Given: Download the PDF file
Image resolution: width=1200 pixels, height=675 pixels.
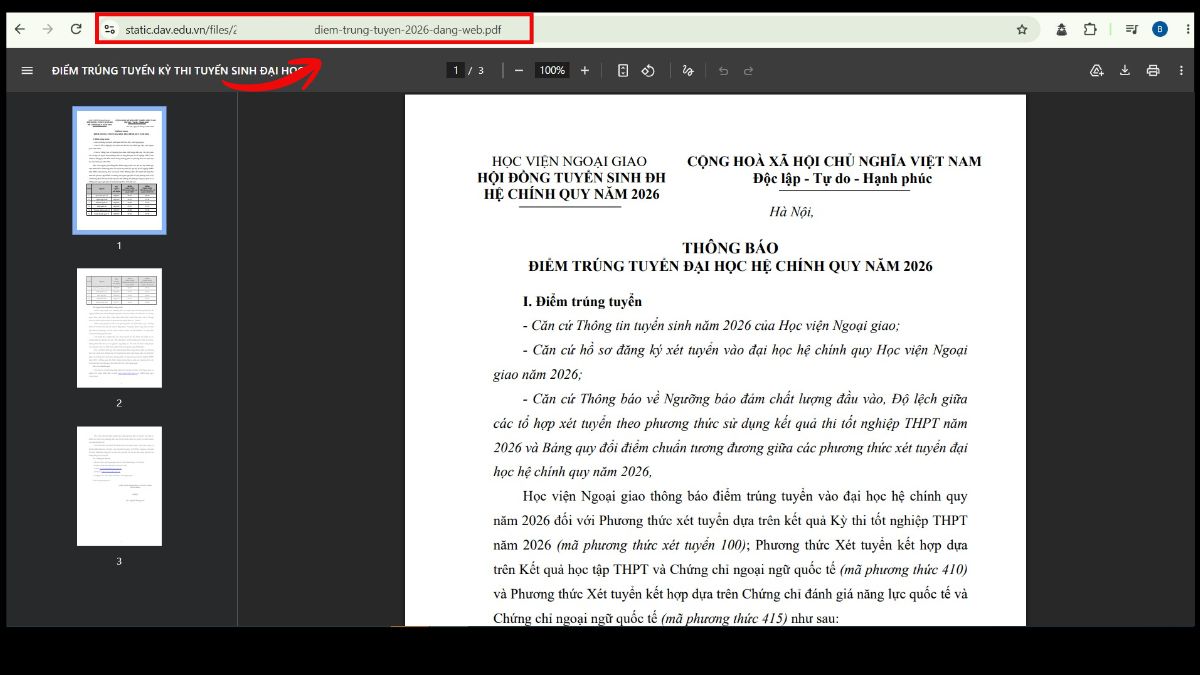Looking at the screenshot, I should (1125, 70).
